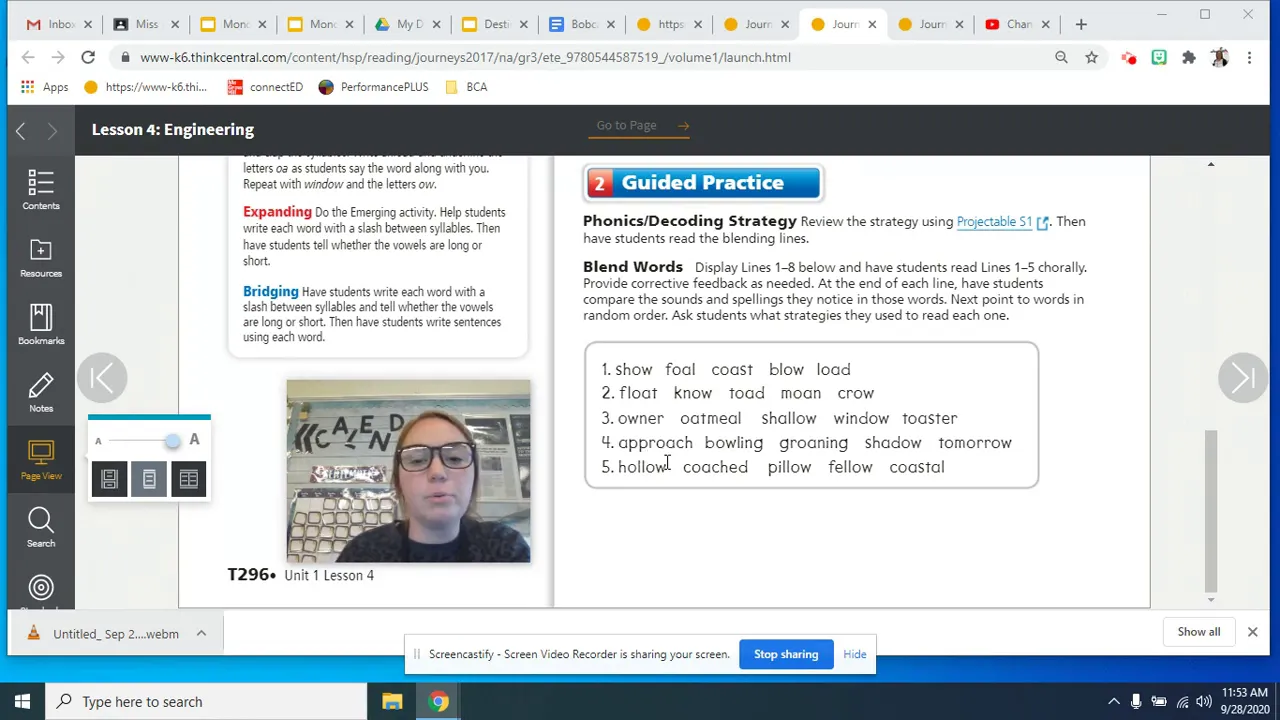Go to next page with right arrow
This screenshot has height=720, width=1280.
pyautogui.click(x=1243, y=378)
